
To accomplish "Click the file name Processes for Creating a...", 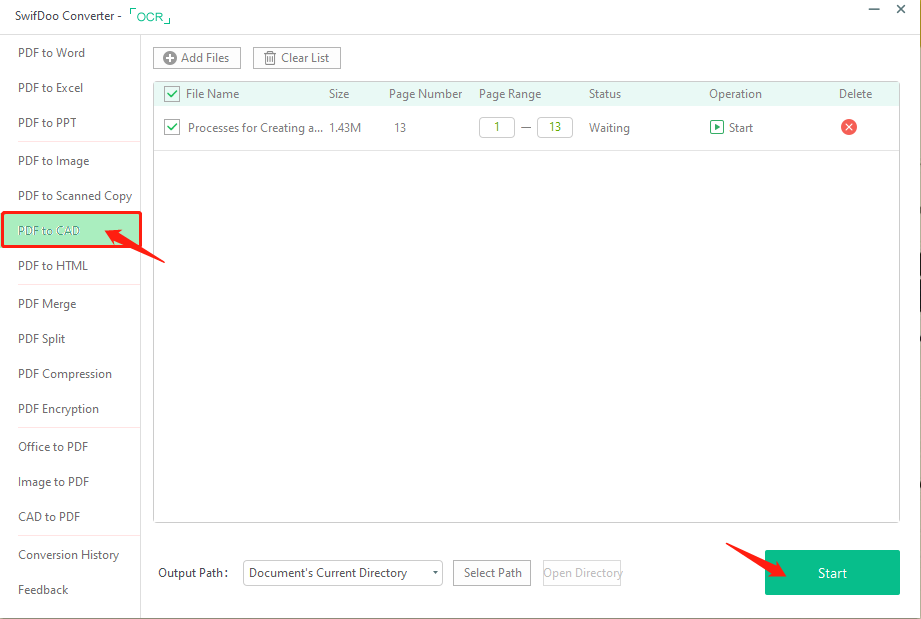I will (255, 127).
